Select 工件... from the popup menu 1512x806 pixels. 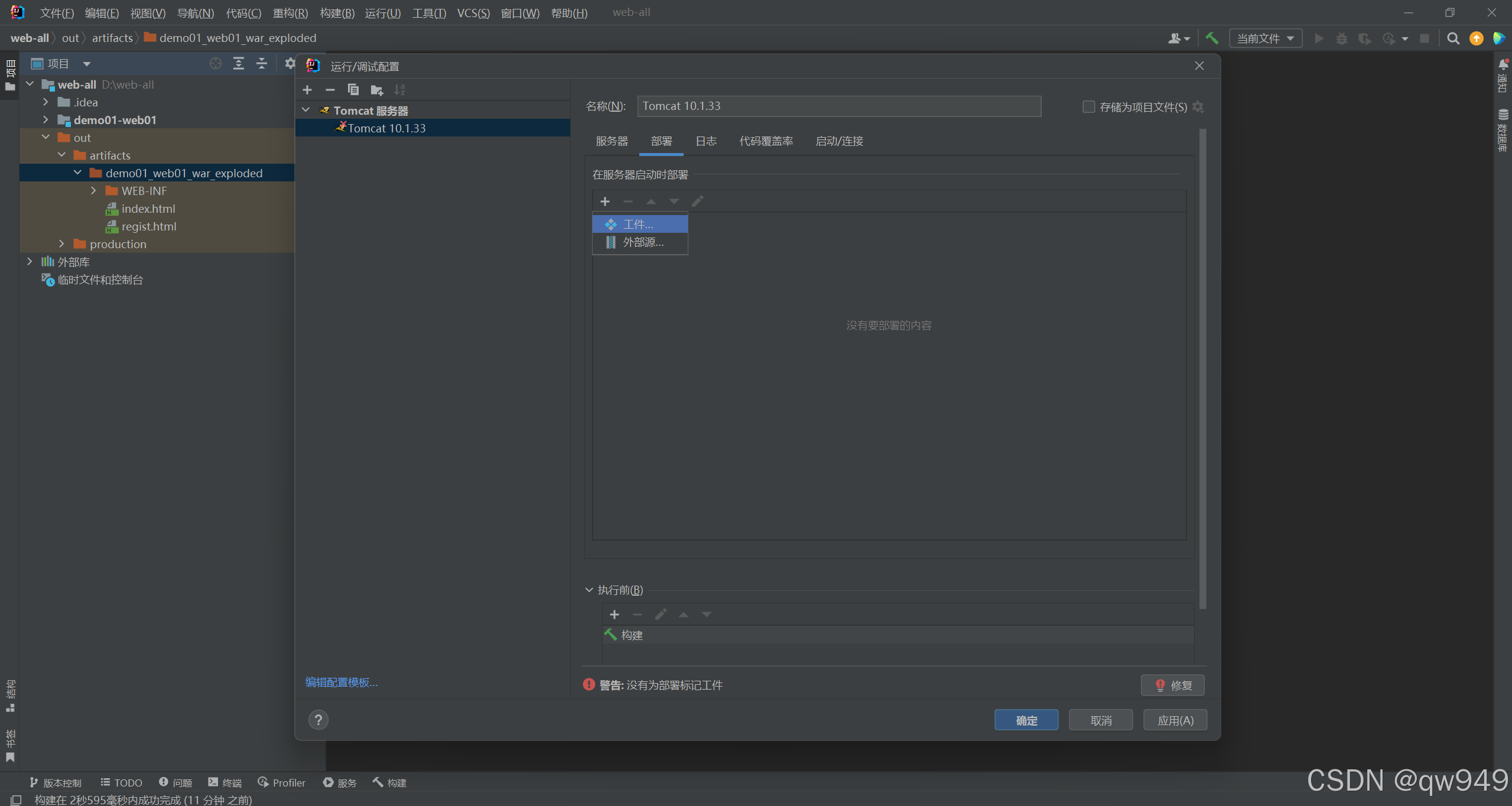639,225
